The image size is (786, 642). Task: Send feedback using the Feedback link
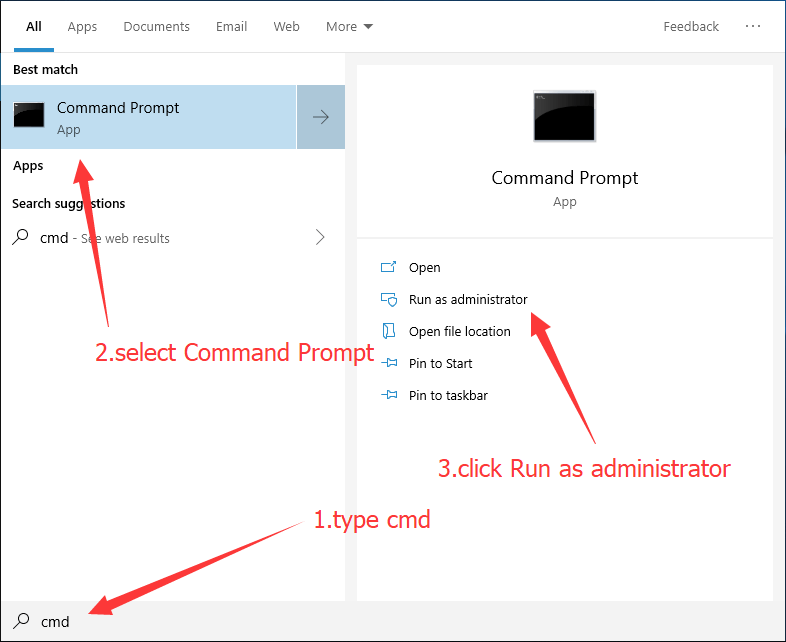[x=691, y=26]
